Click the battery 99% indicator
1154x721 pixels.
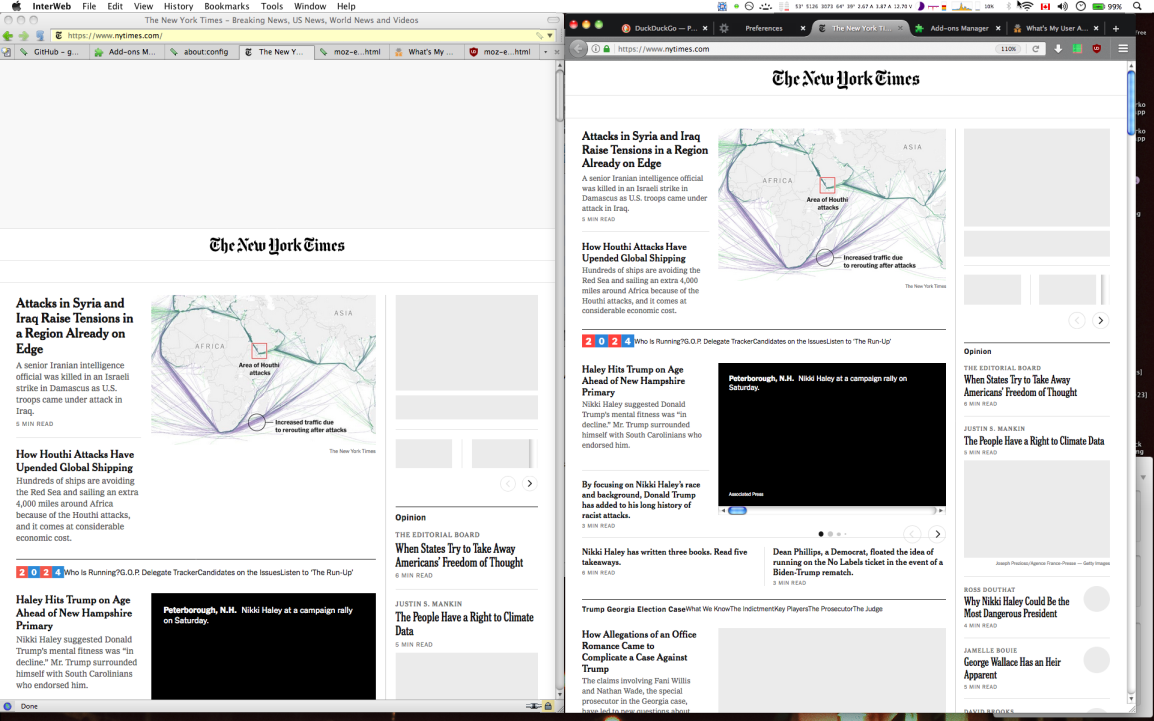(x=1108, y=6)
